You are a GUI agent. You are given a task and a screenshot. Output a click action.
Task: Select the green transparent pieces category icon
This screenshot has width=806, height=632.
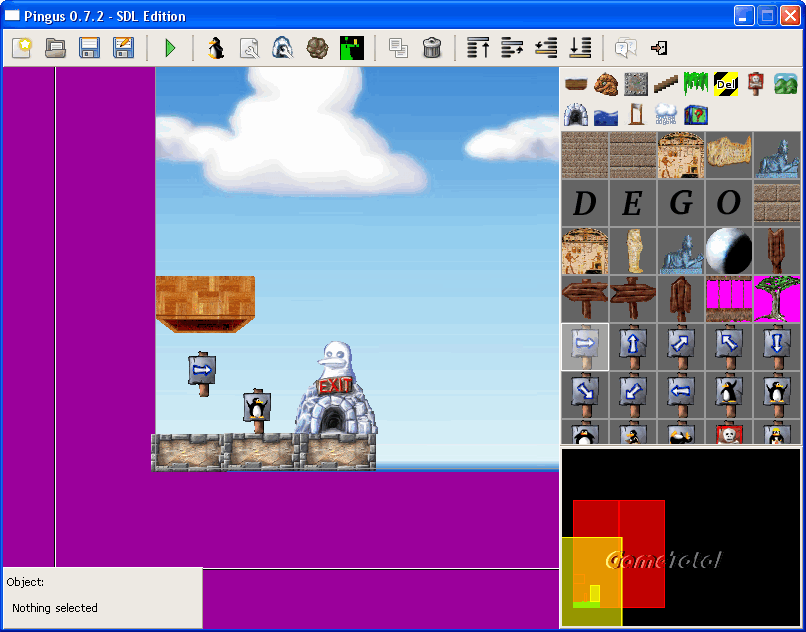(x=696, y=84)
